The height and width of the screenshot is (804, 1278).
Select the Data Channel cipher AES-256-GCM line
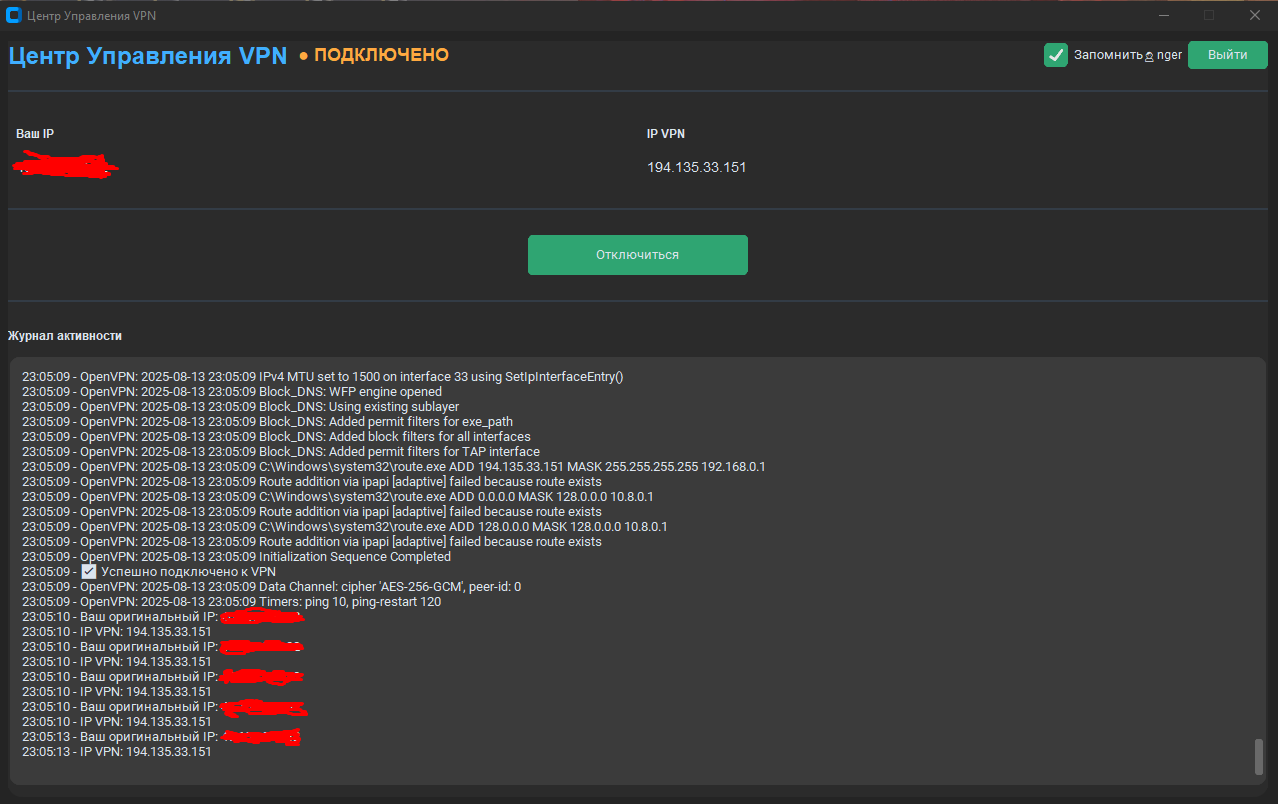[272, 587]
